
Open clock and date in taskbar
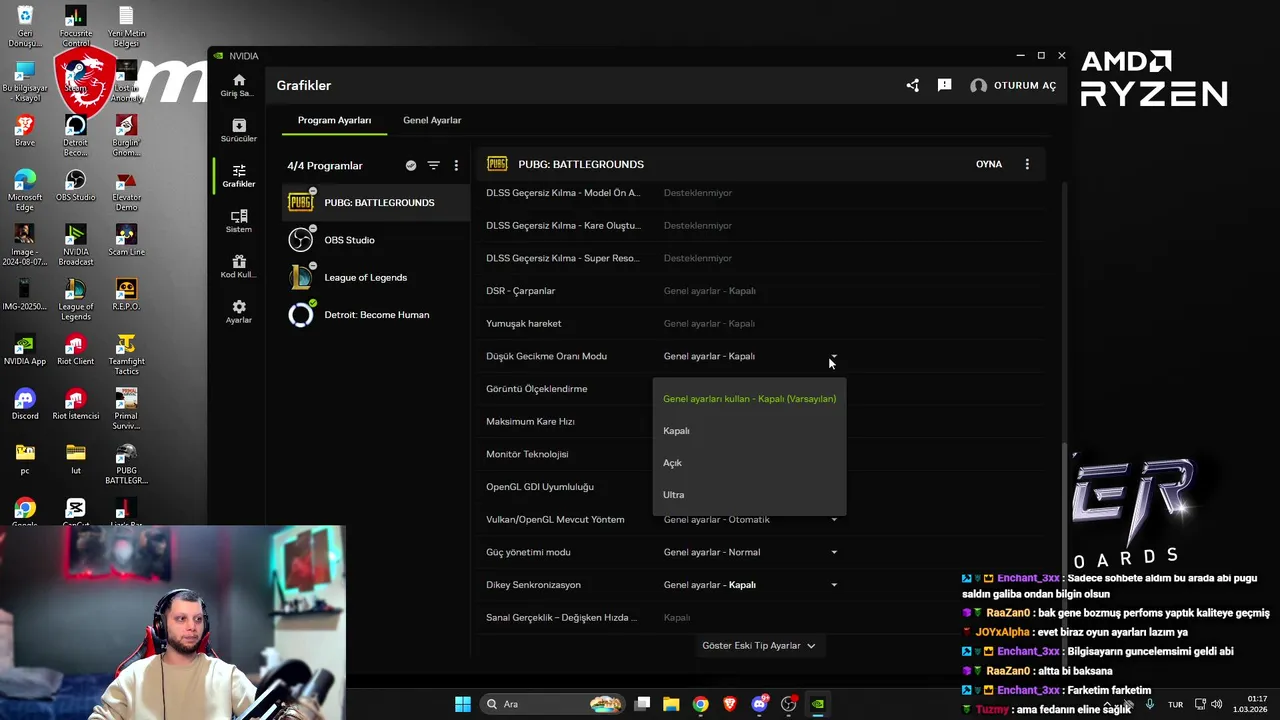point(1251,704)
